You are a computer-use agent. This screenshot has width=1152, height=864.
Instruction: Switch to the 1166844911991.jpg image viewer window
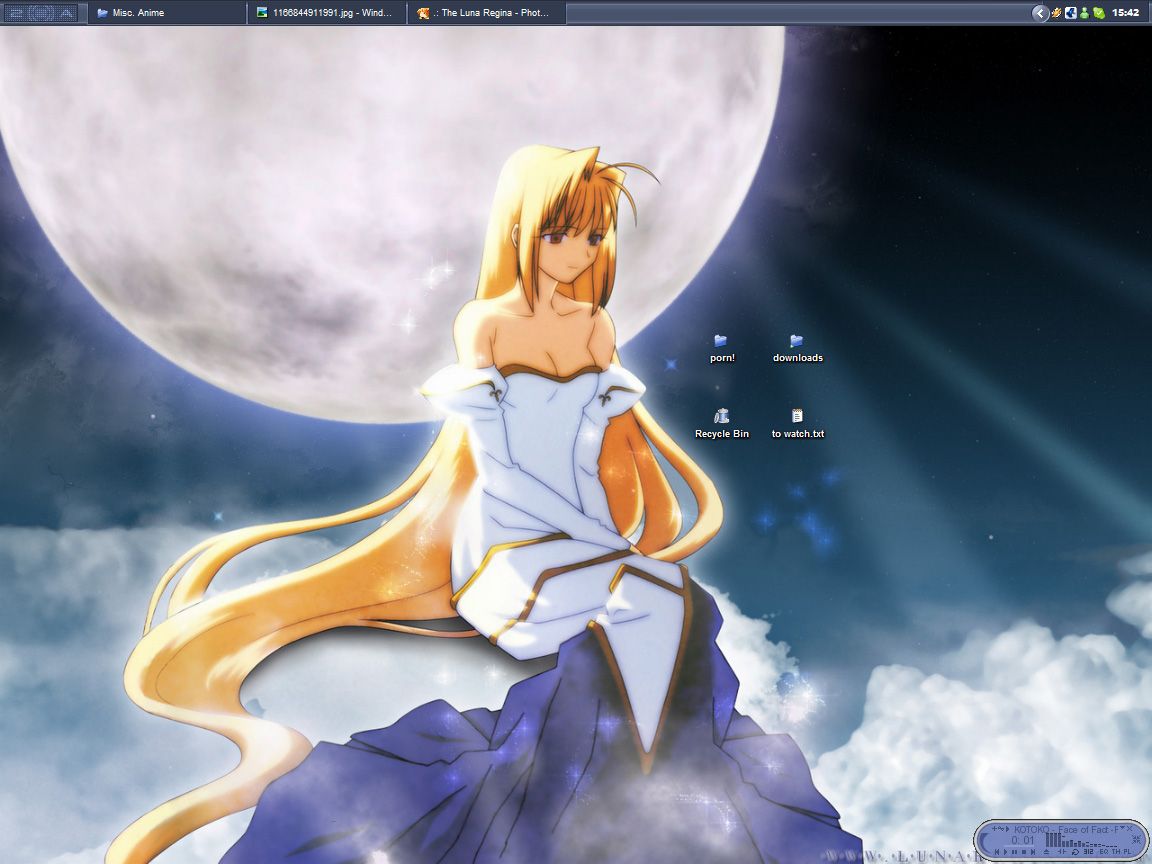click(327, 12)
